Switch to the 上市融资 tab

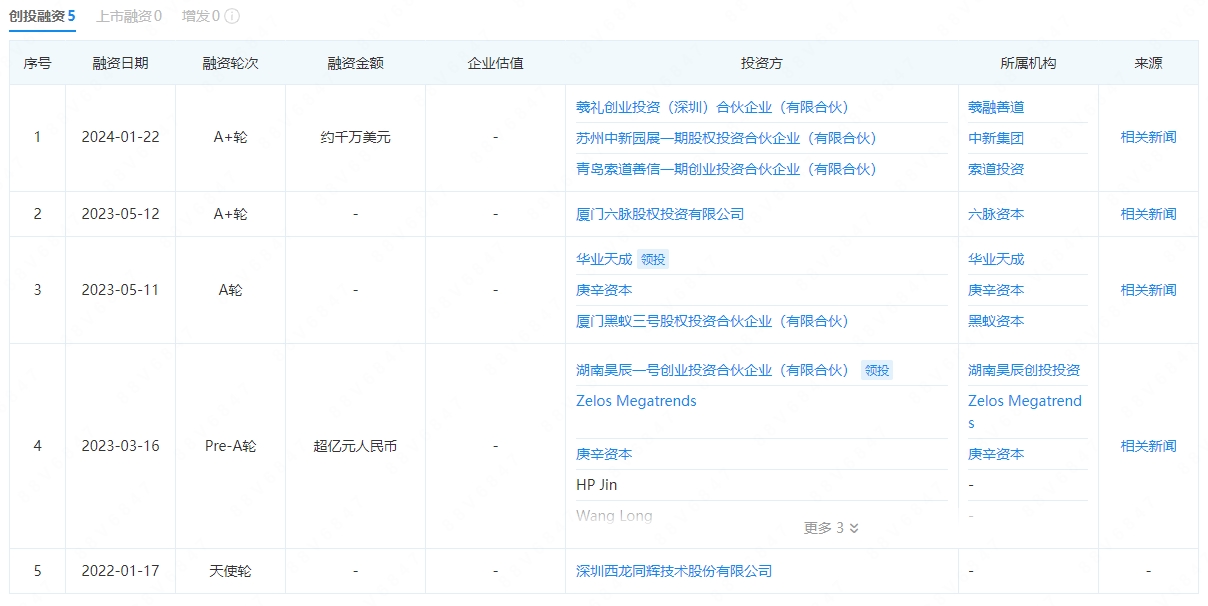pos(129,16)
